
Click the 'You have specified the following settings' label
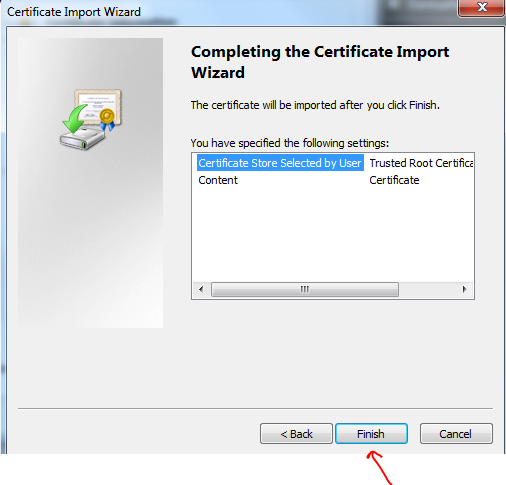tap(290, 143)
